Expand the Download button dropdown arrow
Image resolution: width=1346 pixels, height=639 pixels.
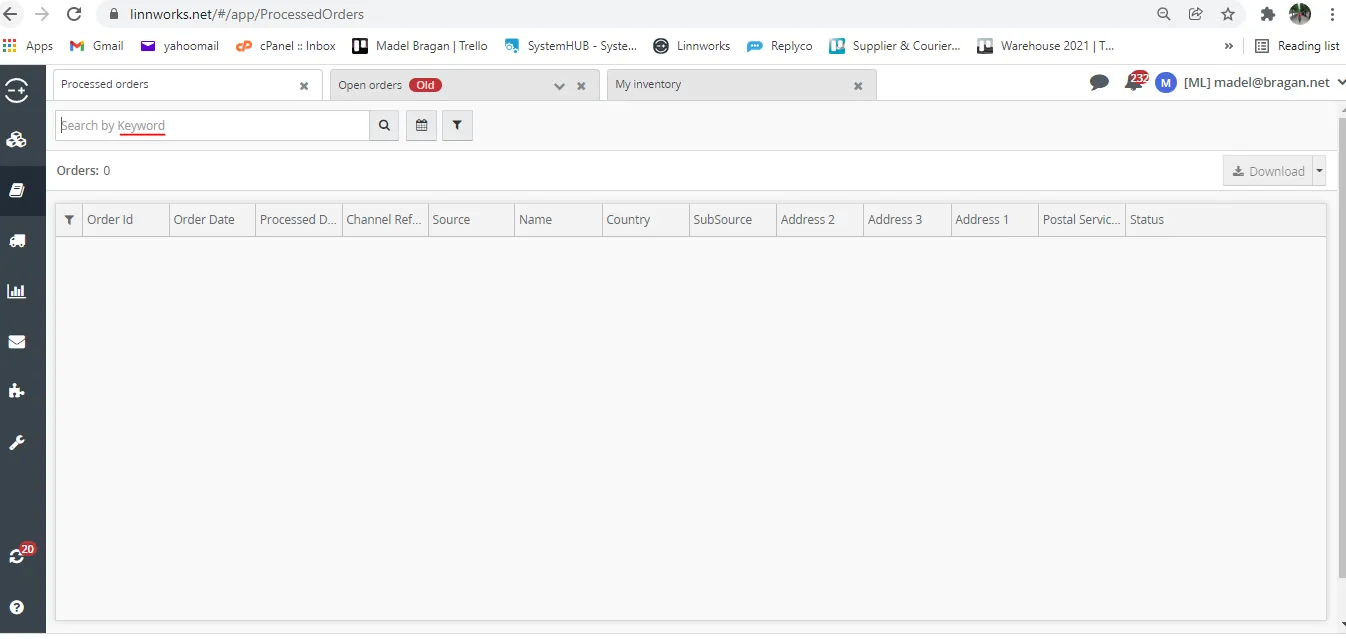[x=1319, y=171]
